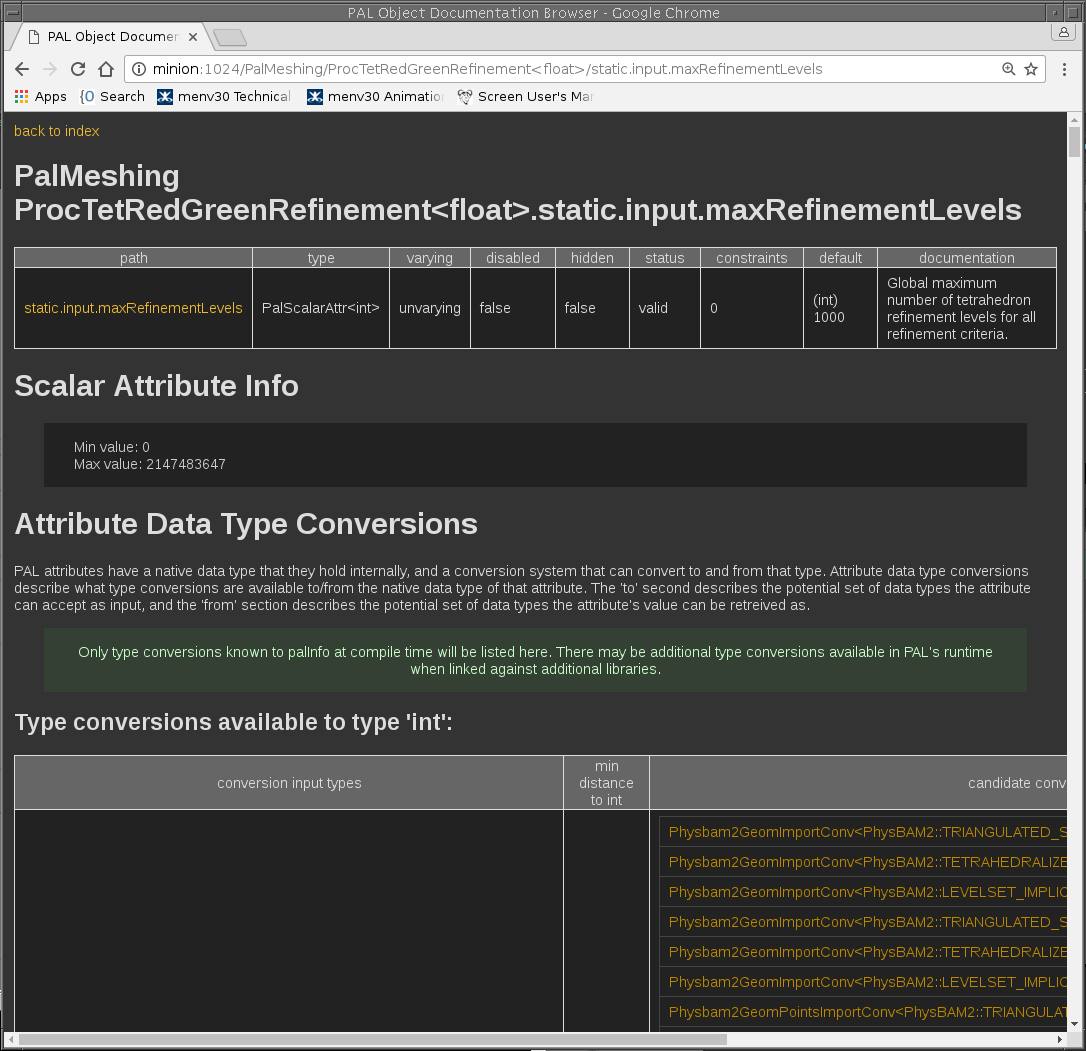Open the zoom magnifier icon in address bar
1086x1051 pixels.
1009,70
